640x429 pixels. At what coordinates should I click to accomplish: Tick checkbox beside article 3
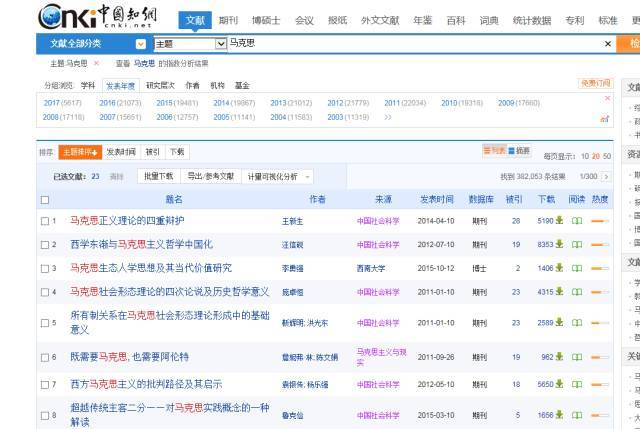click(45, 269)
